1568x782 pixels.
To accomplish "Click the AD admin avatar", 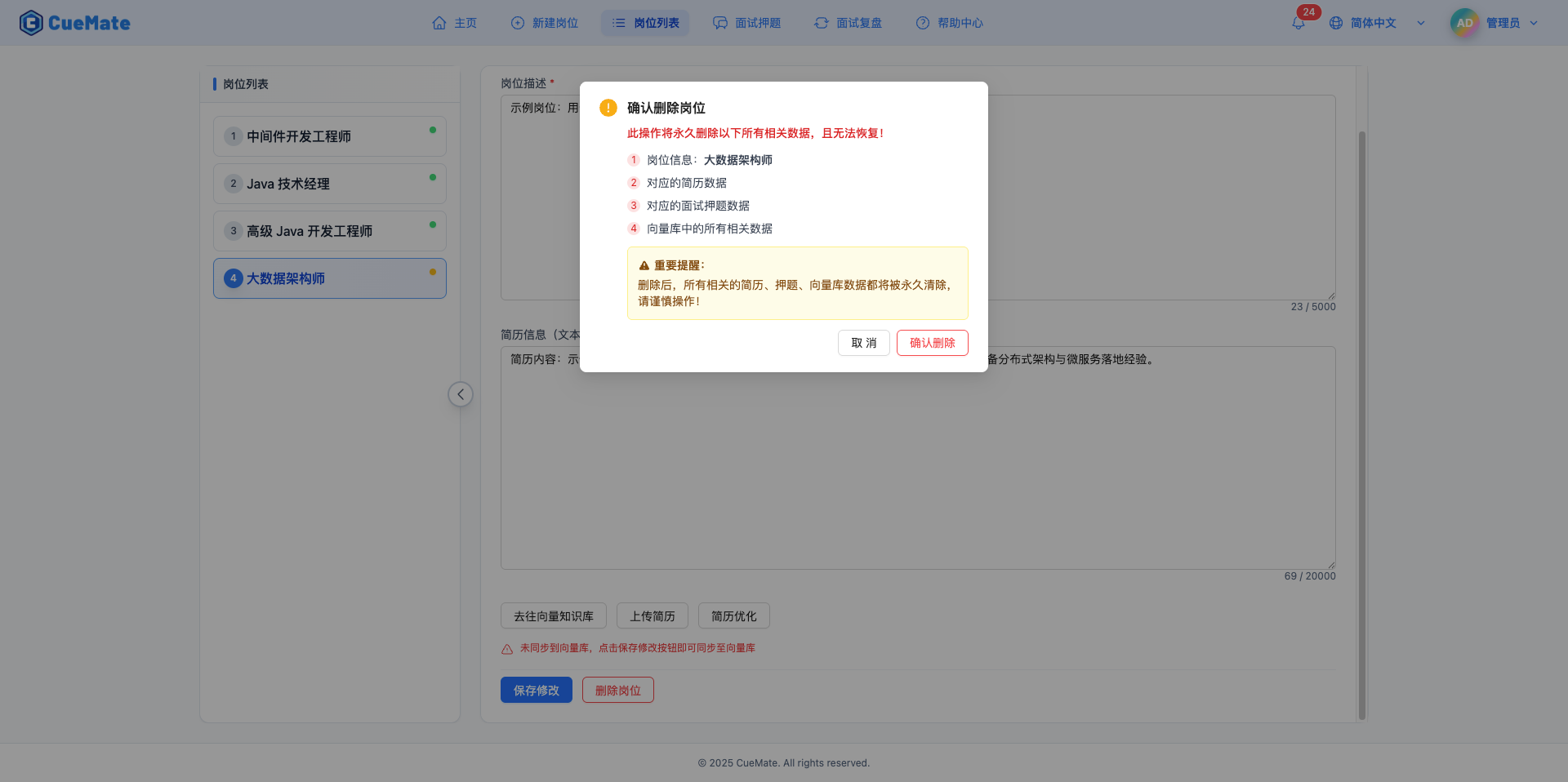I will point(1463,22).
